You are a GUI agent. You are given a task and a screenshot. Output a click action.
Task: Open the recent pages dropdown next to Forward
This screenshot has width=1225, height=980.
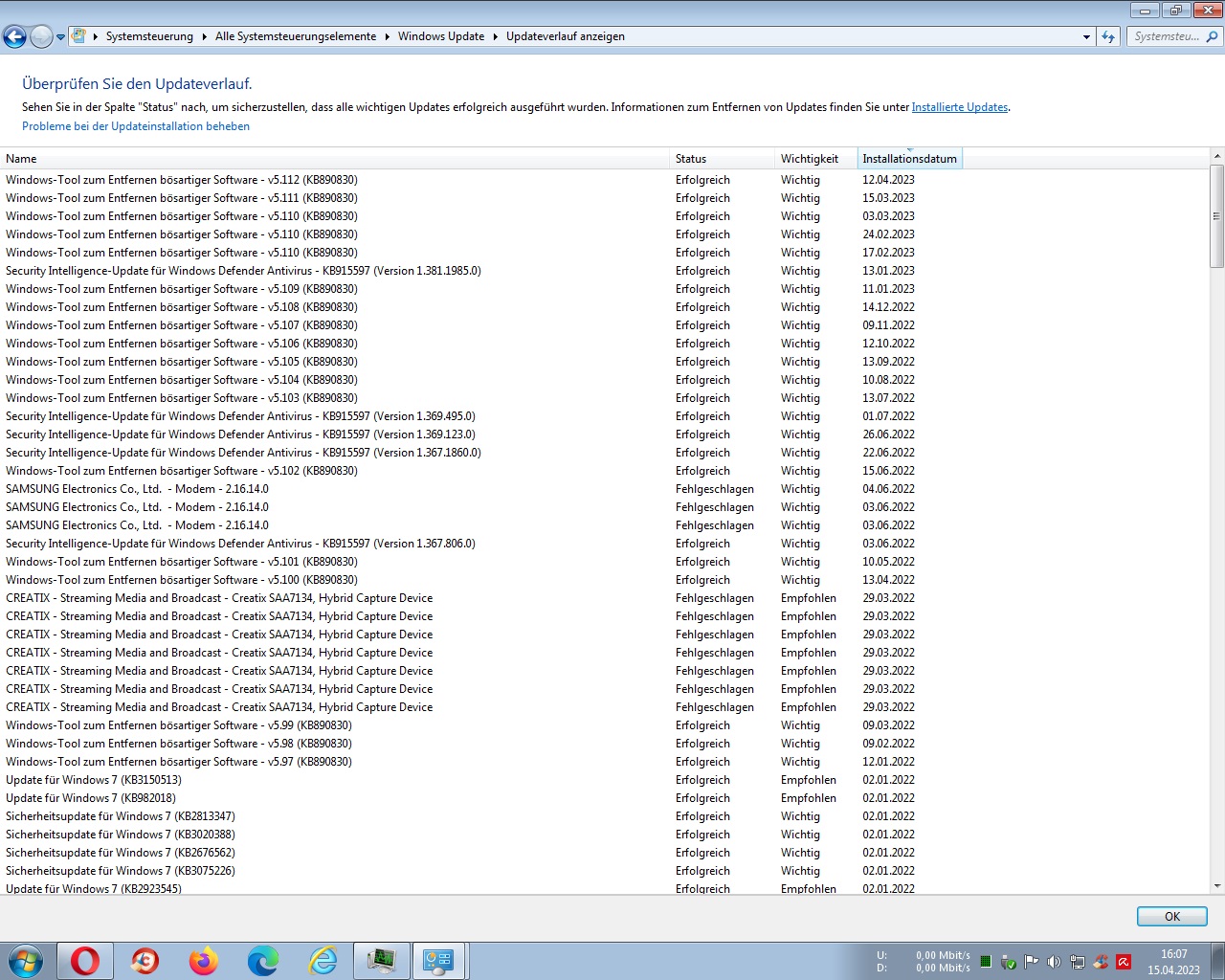(x=61, y=37)
